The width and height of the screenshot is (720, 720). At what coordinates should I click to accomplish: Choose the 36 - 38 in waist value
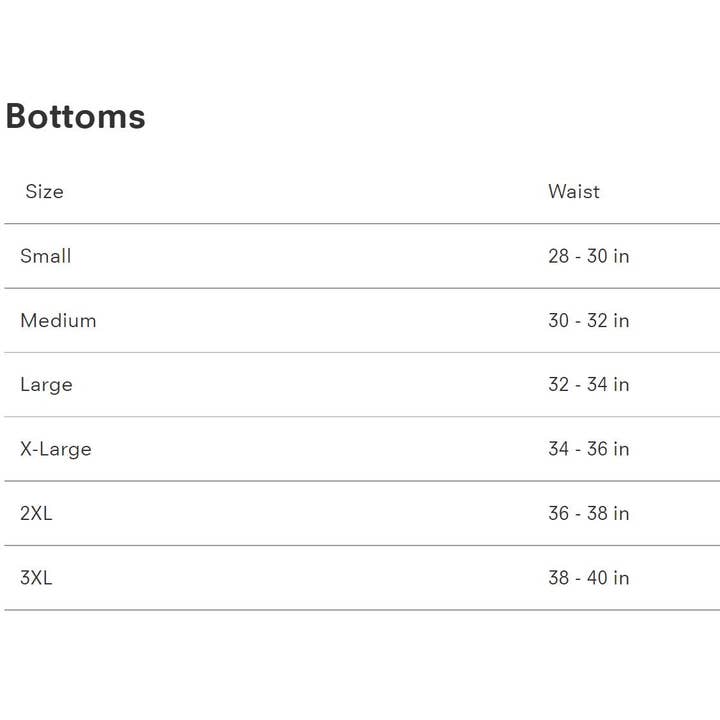coord(588,514)
